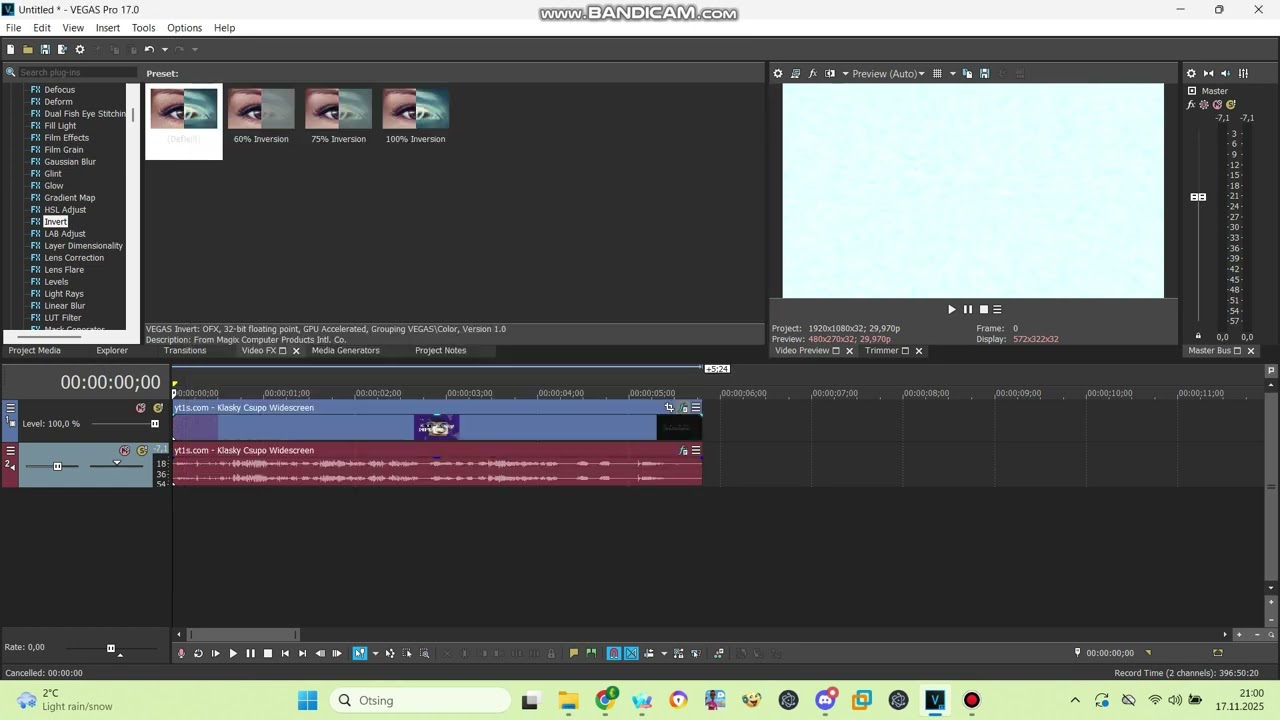Click Record button in transport bar
The height and width of the screenshot is (720, 1280).
[x=181, y=653]
